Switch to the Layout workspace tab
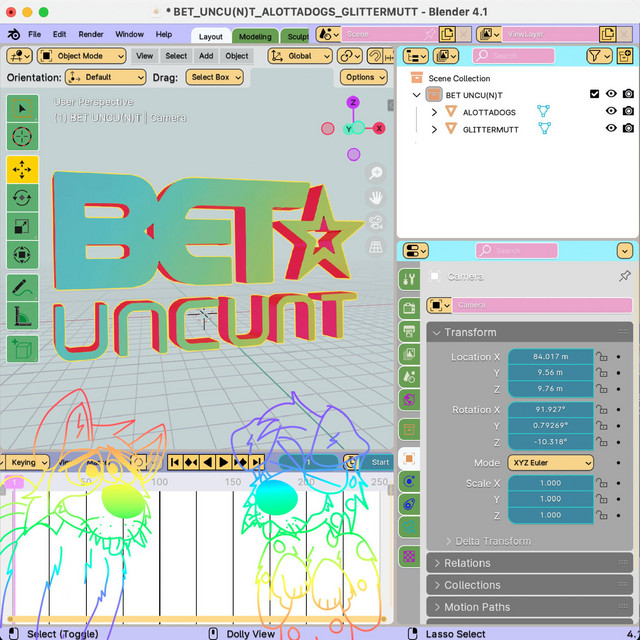 point(211,36)
